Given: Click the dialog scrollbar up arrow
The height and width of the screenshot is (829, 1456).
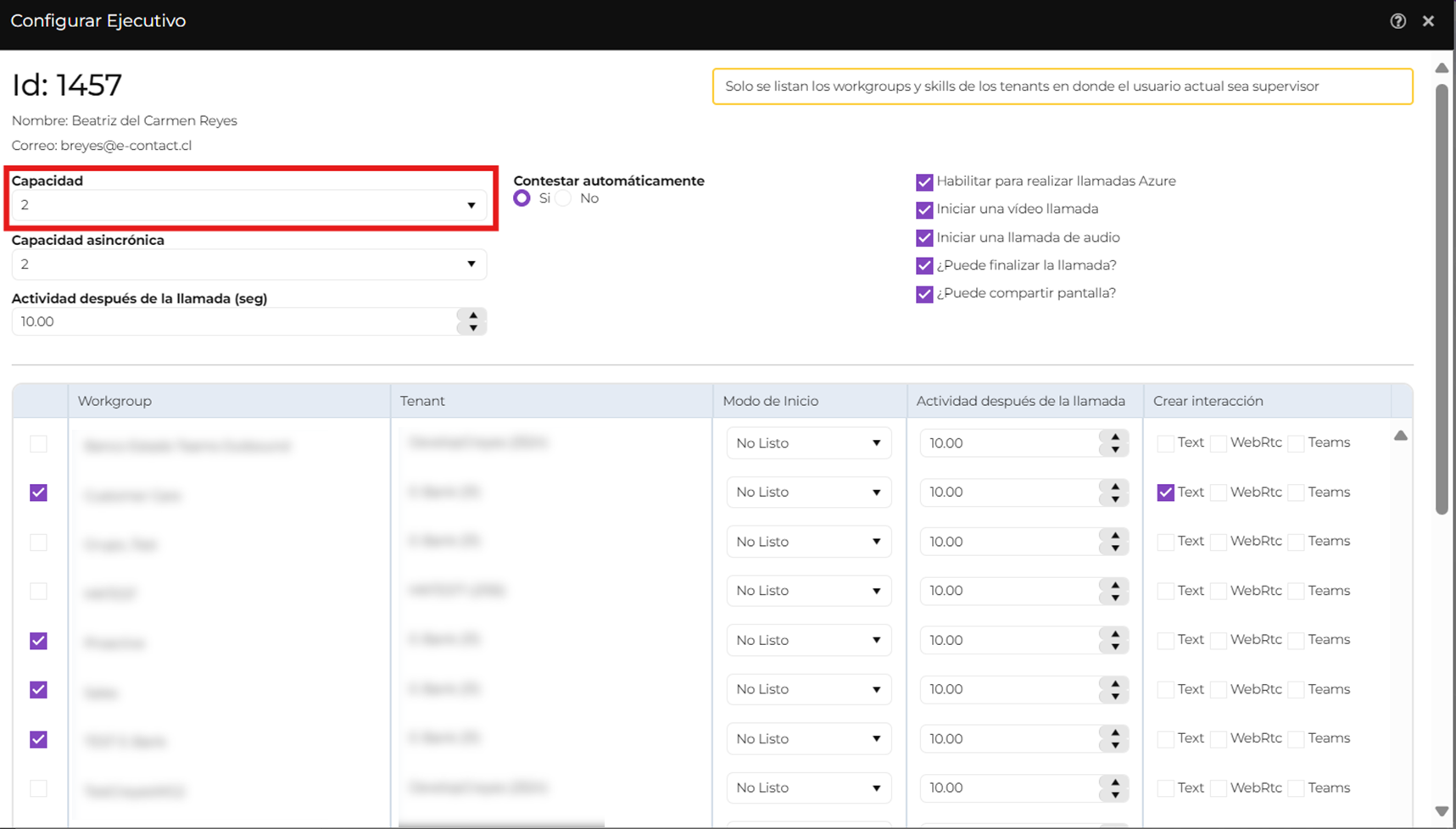Looking at the screenshot, I should coord(1442,68).
